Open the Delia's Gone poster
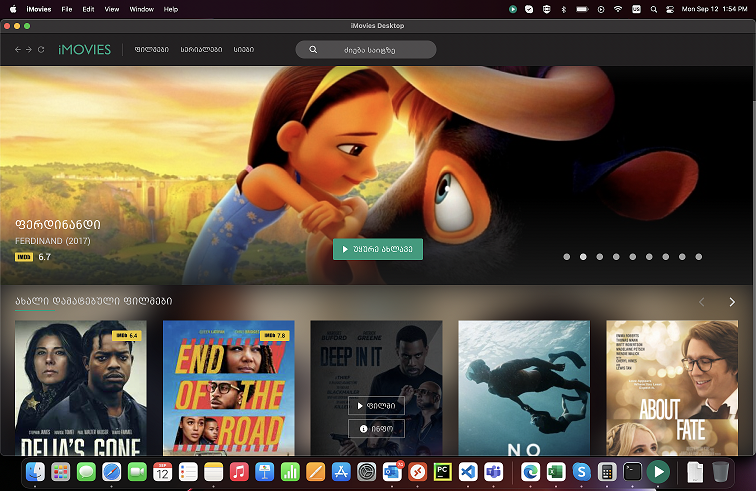756x491 pixels. click(81, 388)
